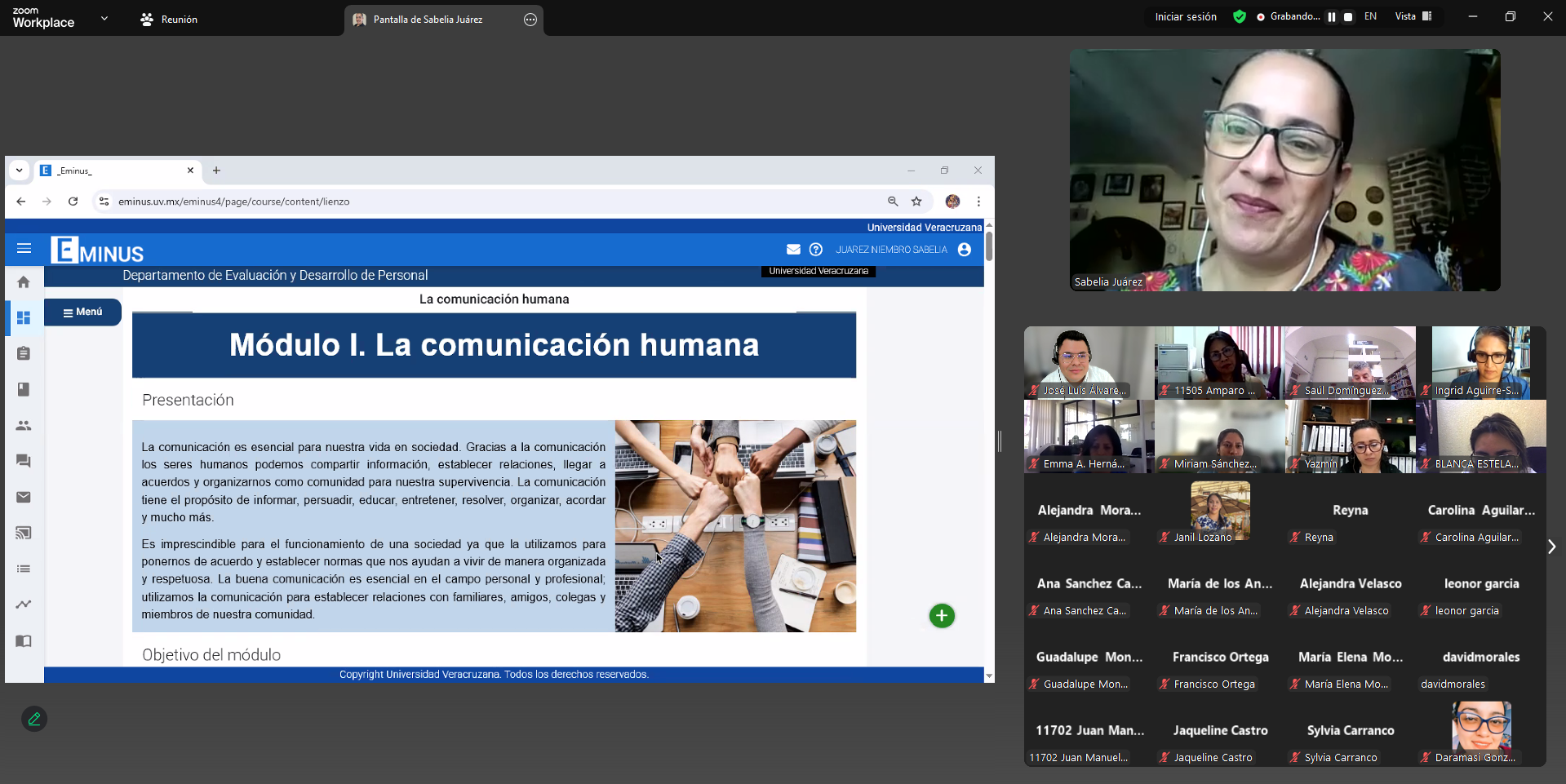
Task: Pause the Zoom recording
Action: click(x=1332, y=16)
